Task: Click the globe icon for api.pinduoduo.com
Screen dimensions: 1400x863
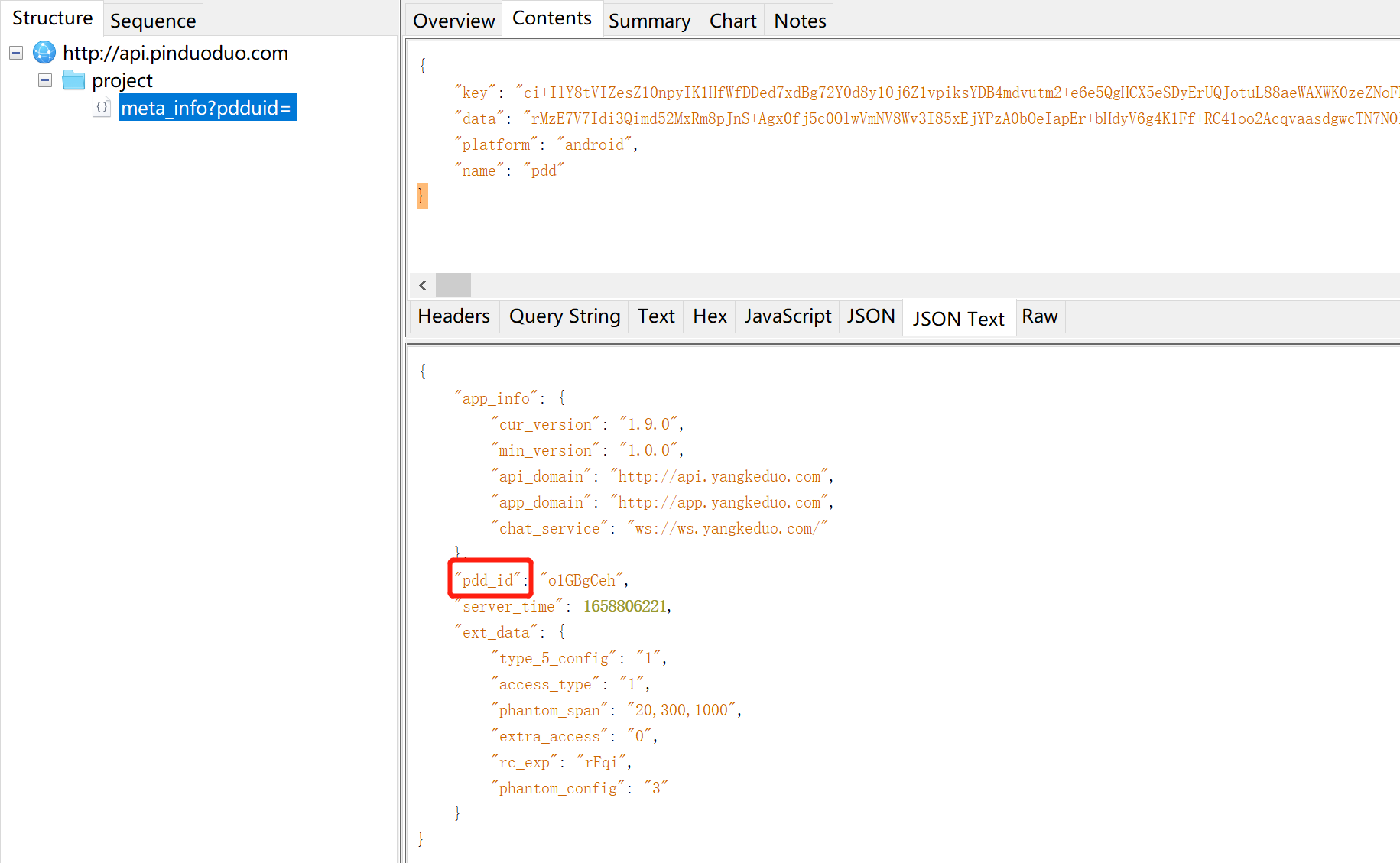Action: [44, 53]
